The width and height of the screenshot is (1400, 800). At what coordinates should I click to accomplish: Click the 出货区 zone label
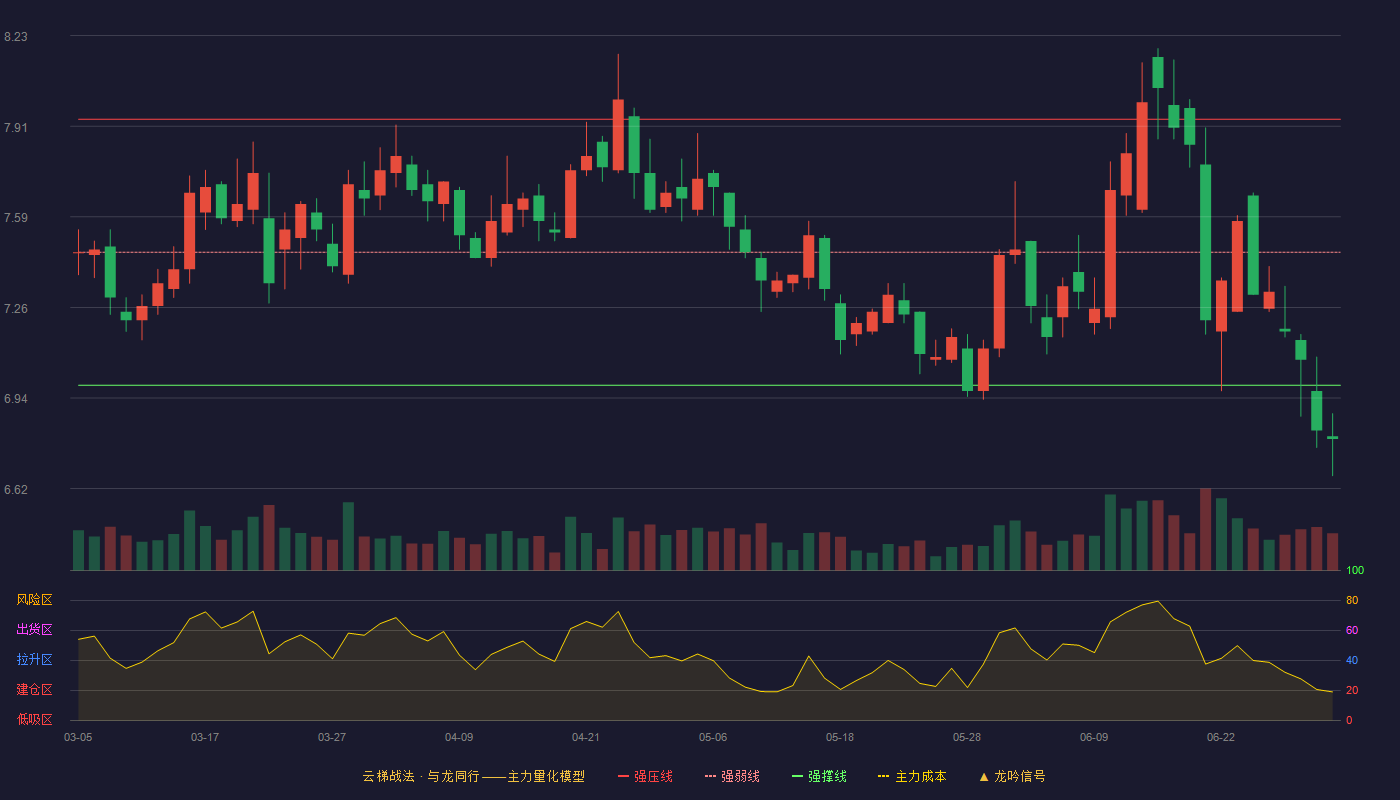[35, 630]
